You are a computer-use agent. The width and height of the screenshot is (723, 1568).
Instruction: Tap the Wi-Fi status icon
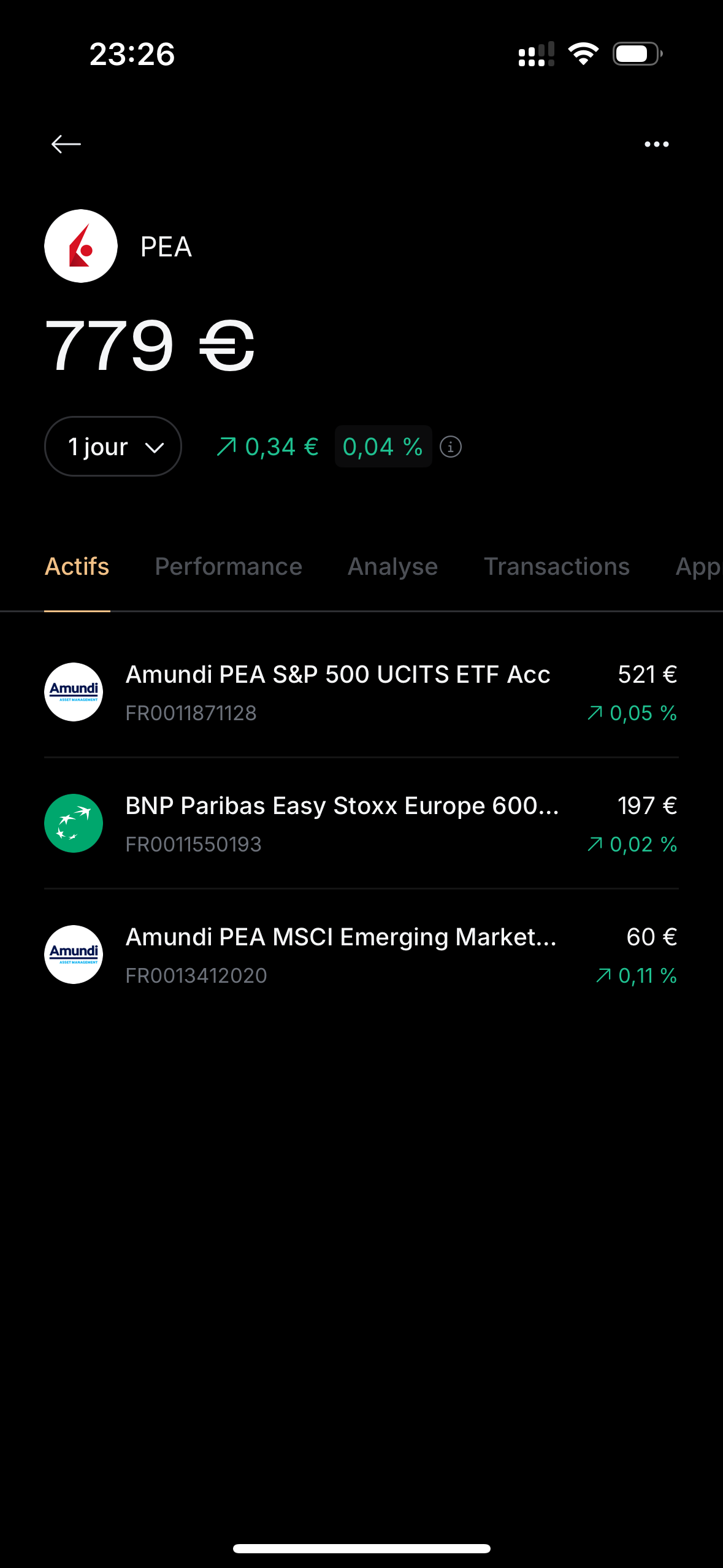(583, 54)
